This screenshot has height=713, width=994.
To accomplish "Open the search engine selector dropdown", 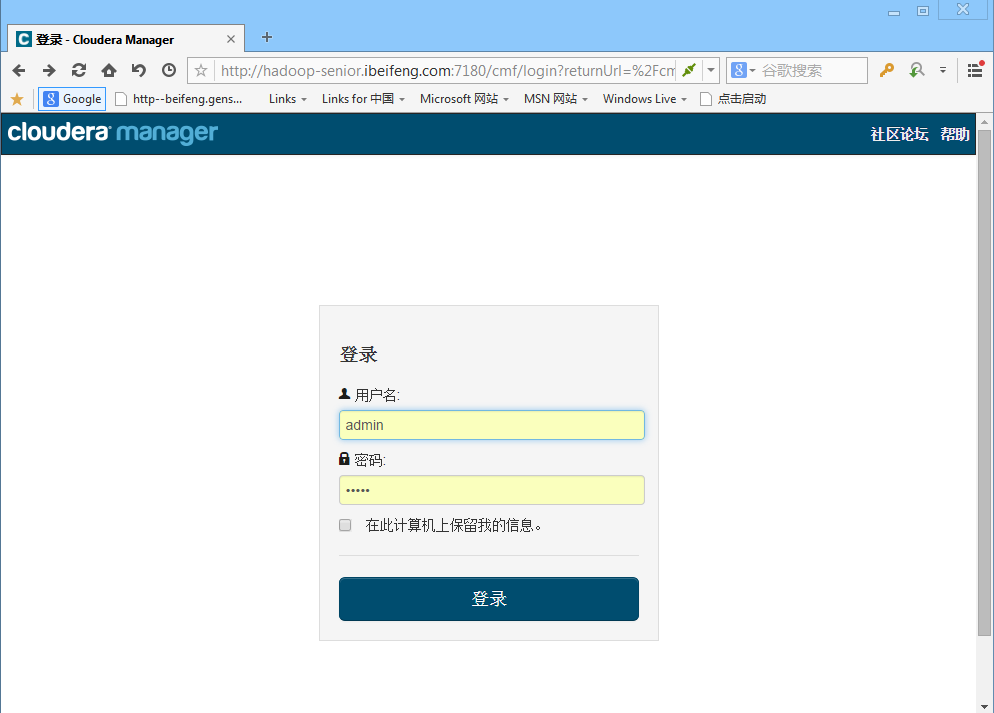I will (743, 70).
